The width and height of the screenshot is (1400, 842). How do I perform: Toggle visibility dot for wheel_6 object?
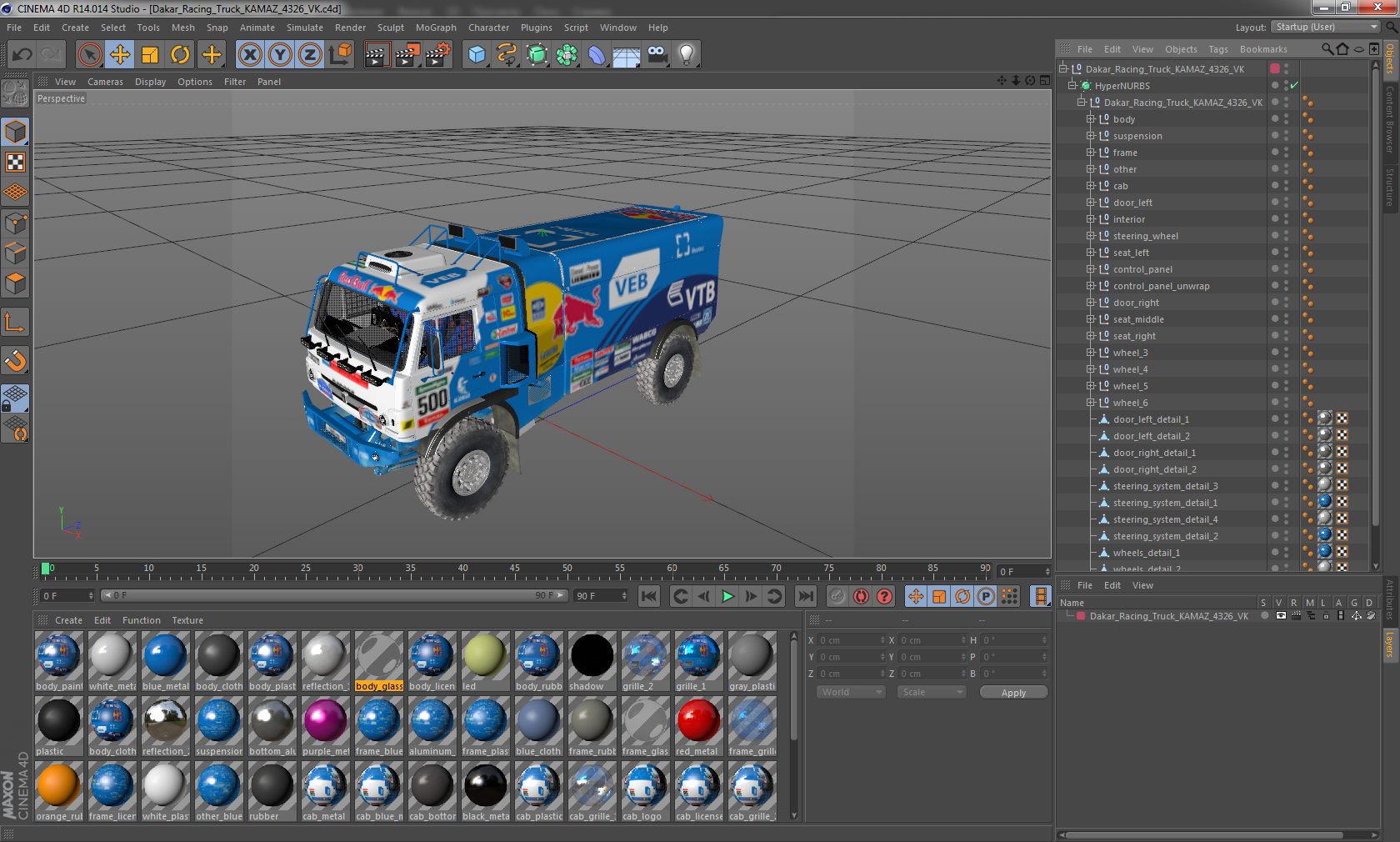[x=1274, y=402]
